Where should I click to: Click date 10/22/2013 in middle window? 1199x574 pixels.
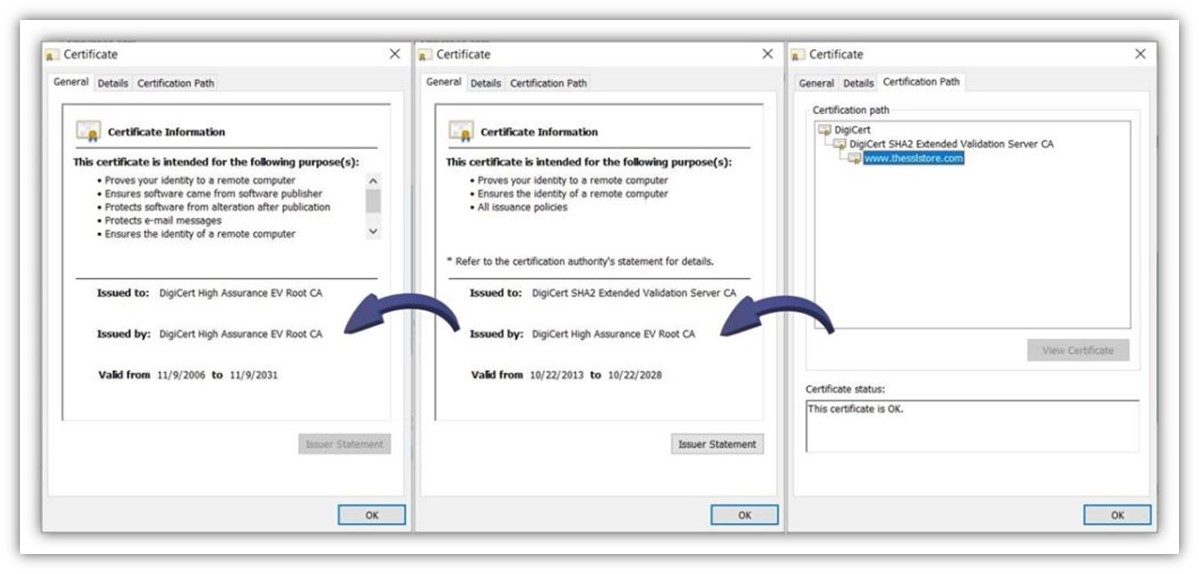557,375
